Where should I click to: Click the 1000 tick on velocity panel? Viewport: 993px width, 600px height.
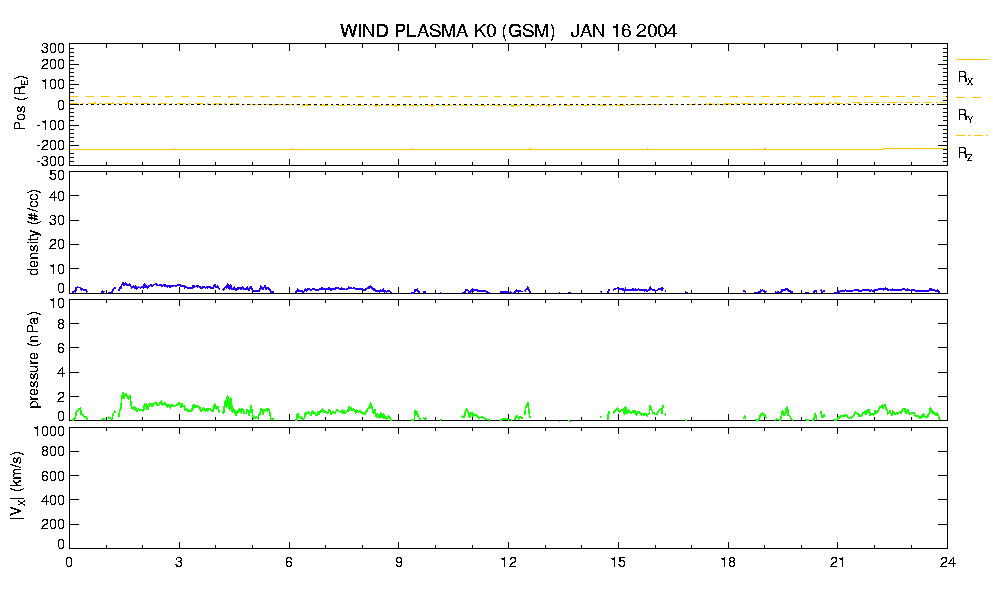click(x=49, y=431)
